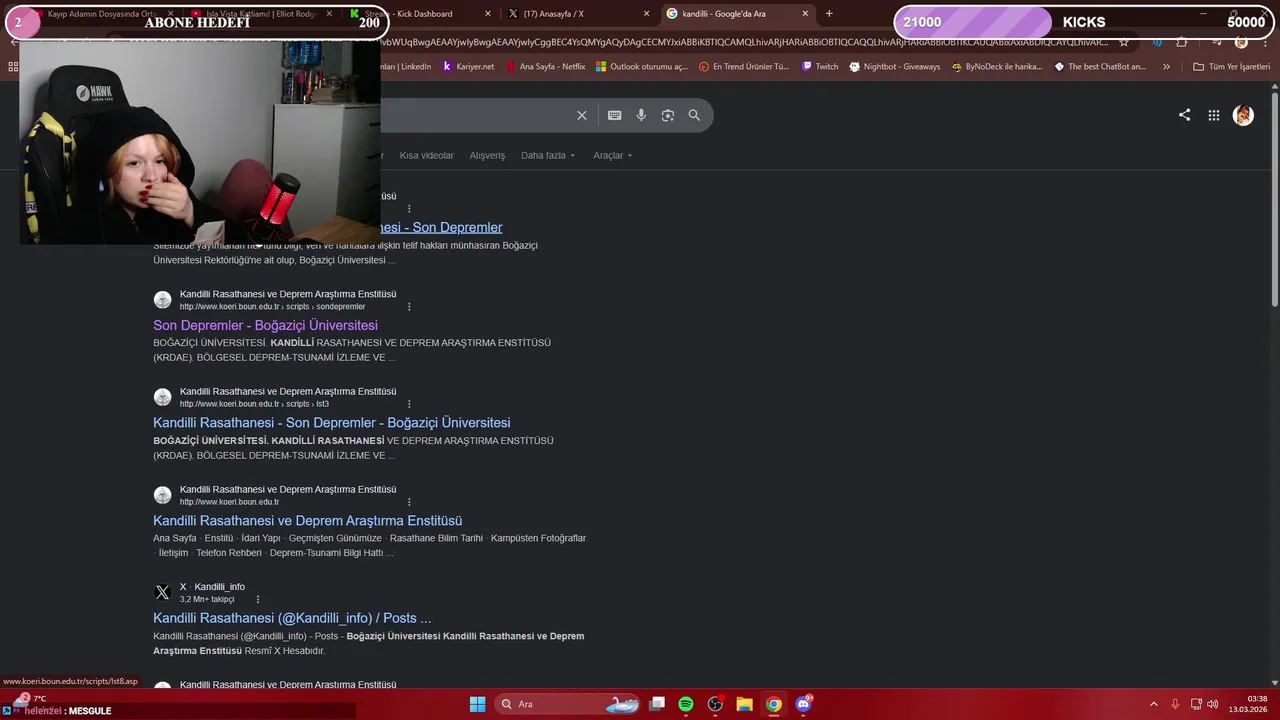Open OBS Studio from the taskbar

pos(715,704)
